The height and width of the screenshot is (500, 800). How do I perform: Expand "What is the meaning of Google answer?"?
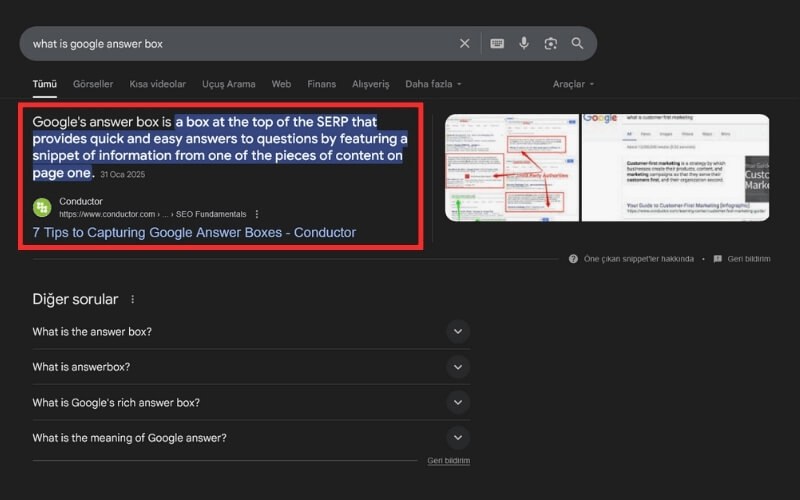458,437
